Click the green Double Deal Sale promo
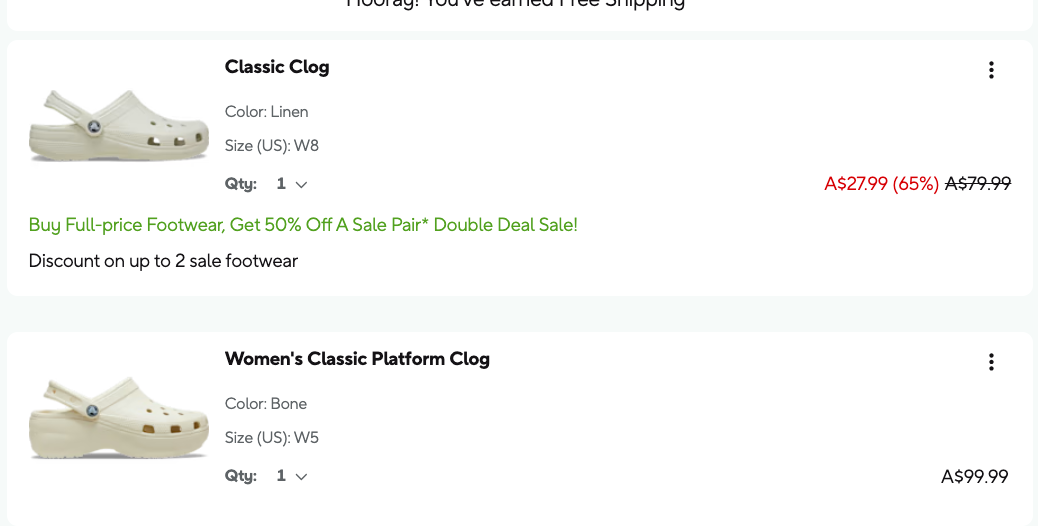This screenshot has width=1038, height=526. pyautogui.click(x=303, y=225)
